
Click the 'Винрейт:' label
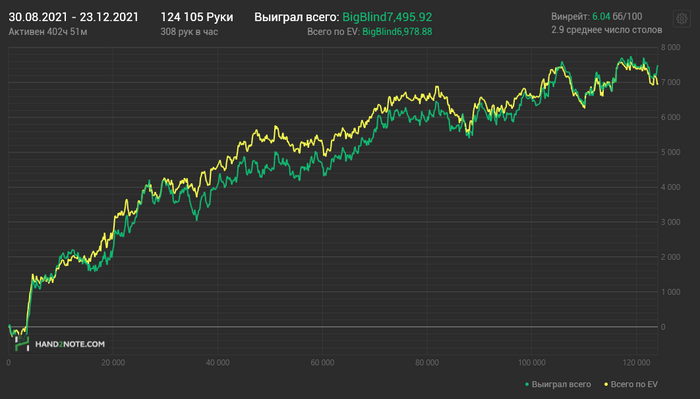click(x=571, y=17)
